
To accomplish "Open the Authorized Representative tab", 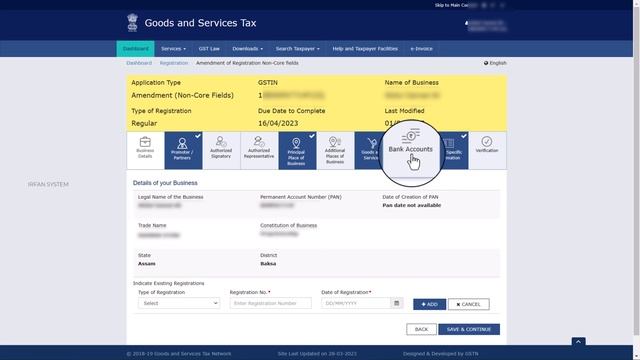I will 259,150.
